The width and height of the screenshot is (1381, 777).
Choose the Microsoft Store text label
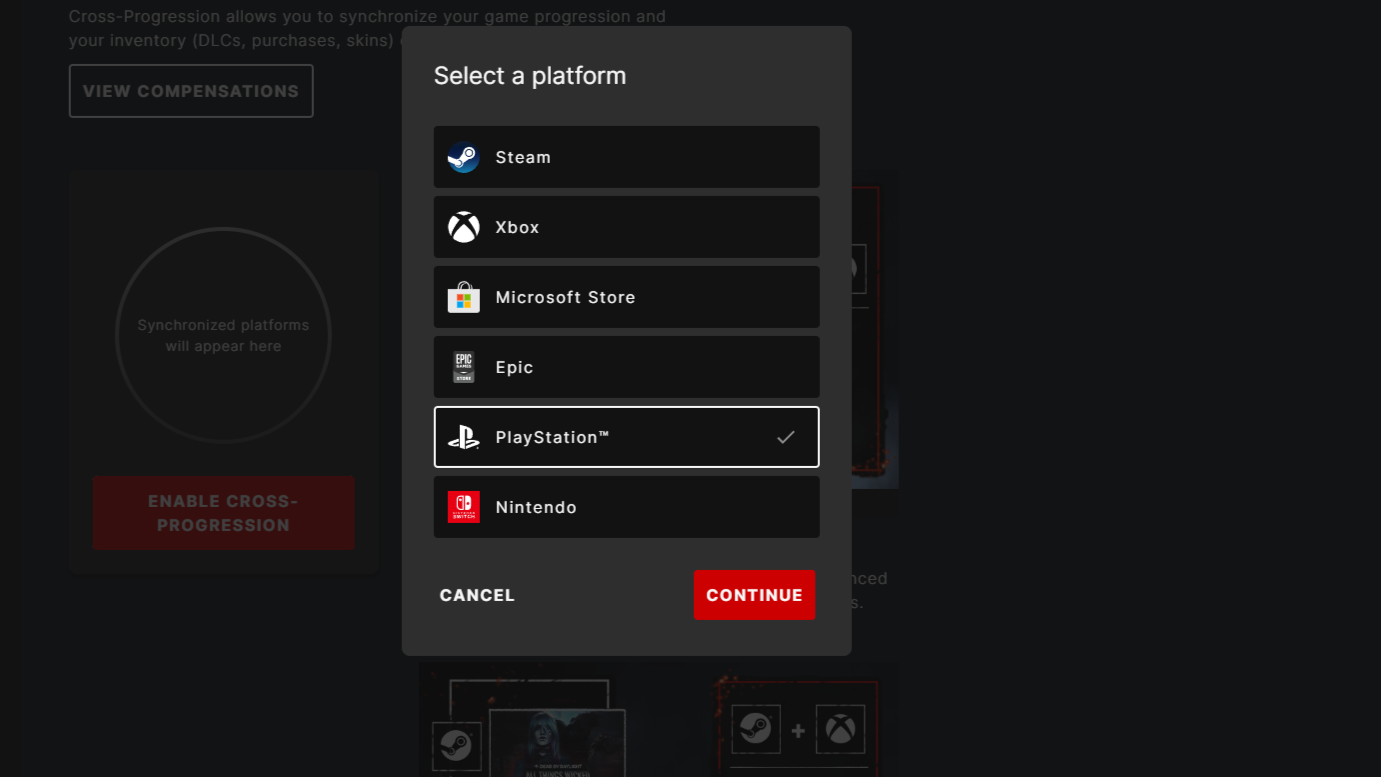(x=565, y=297)
